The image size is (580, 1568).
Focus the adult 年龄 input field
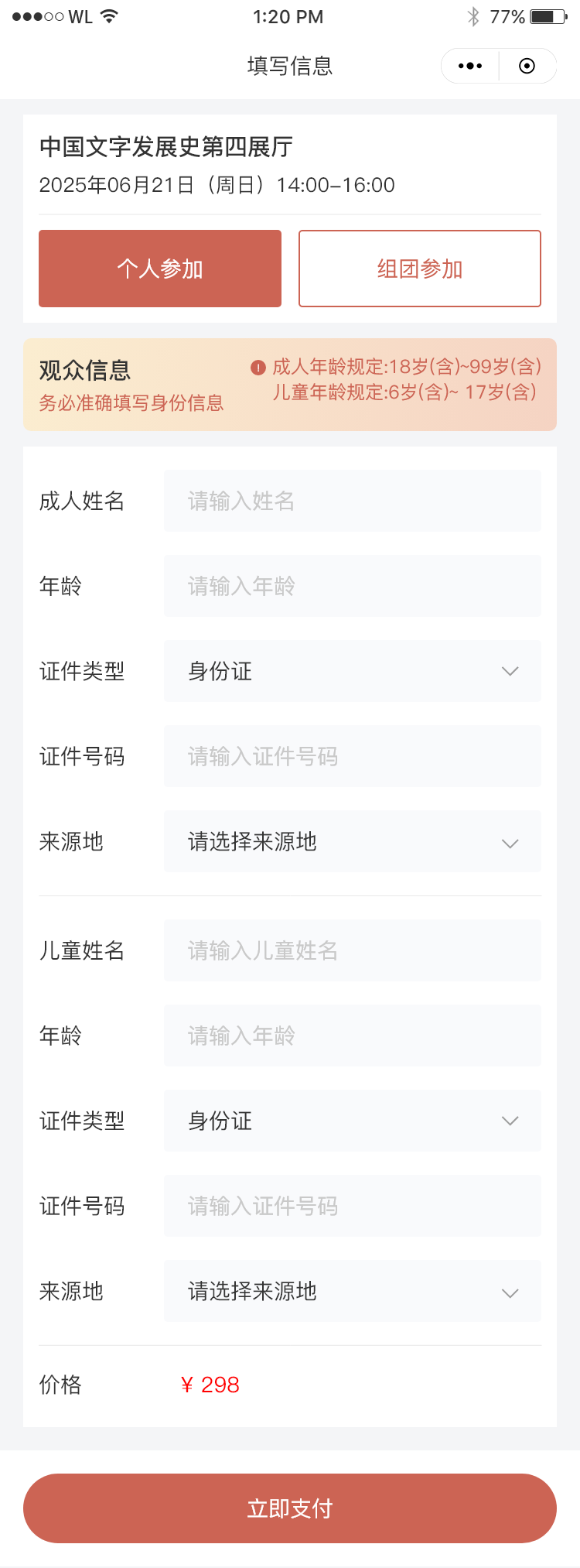353,586
